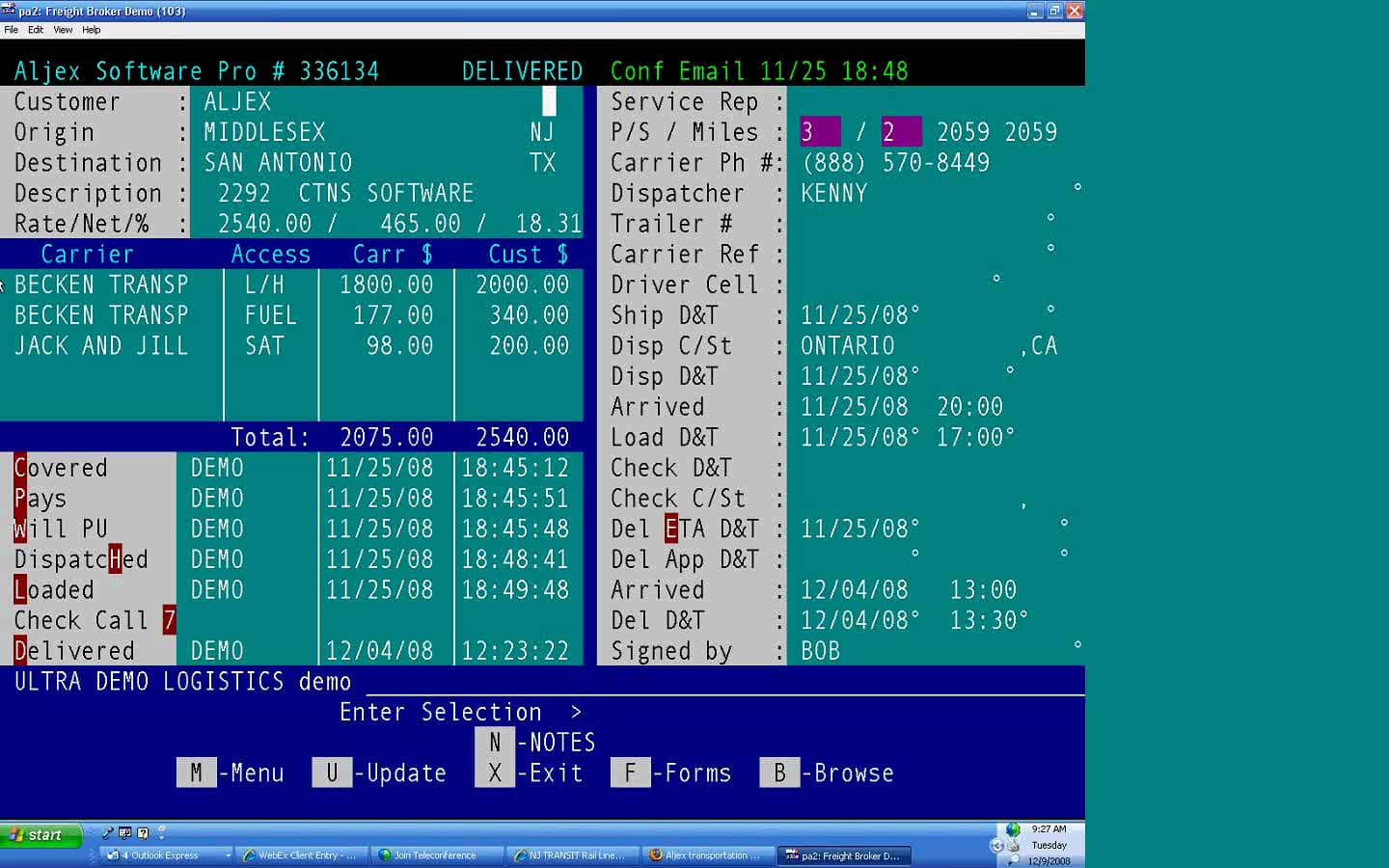The width and height of the screenshot is (1389, 868).
Task: Switch to Aljex transportation browser window
Action: (707, 855)
